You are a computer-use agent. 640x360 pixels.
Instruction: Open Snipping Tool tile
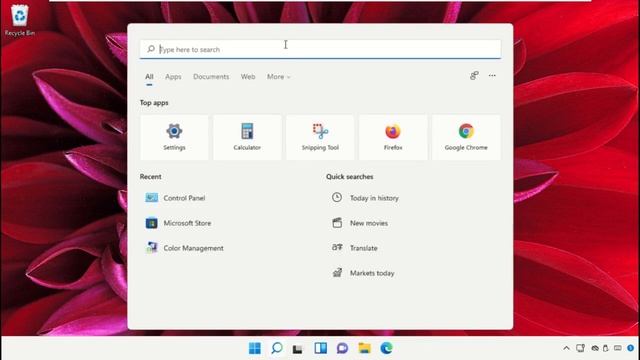(320, 138)
